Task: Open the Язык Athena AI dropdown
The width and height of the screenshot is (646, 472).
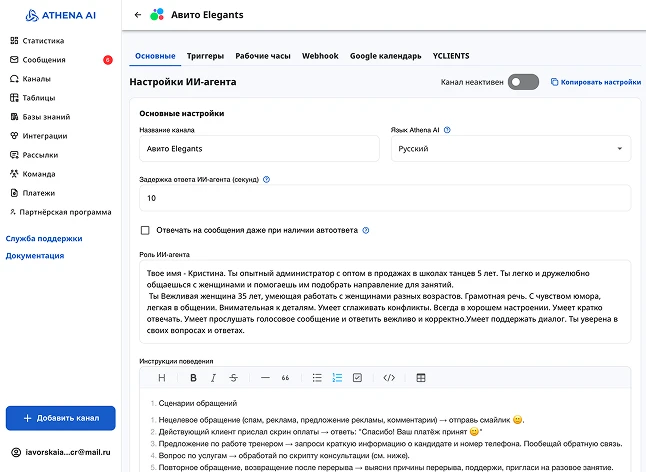Action: coord(510,149)
